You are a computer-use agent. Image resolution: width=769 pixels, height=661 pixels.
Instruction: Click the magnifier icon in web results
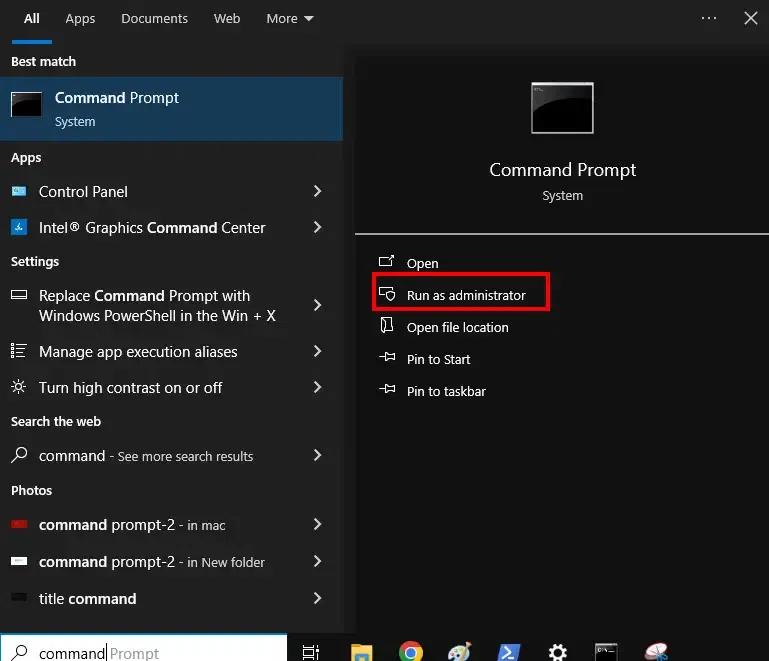19,455
